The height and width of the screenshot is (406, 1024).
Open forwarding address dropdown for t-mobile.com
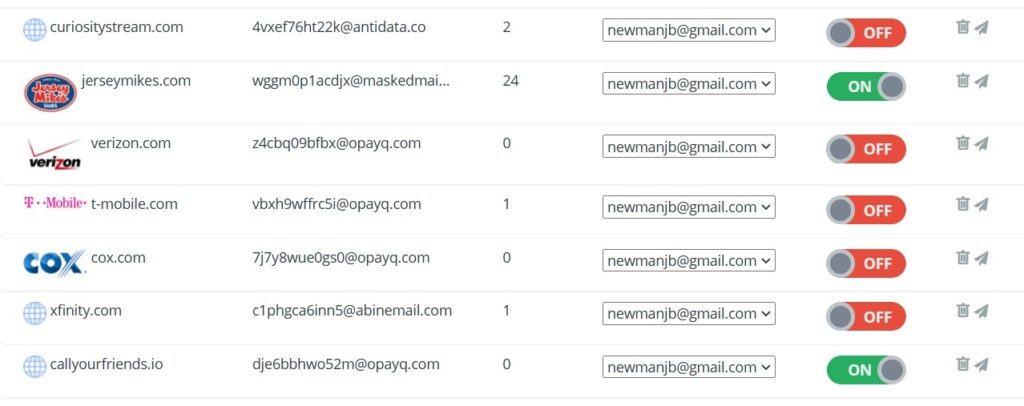pyautogui.click(x=688, y=207)
